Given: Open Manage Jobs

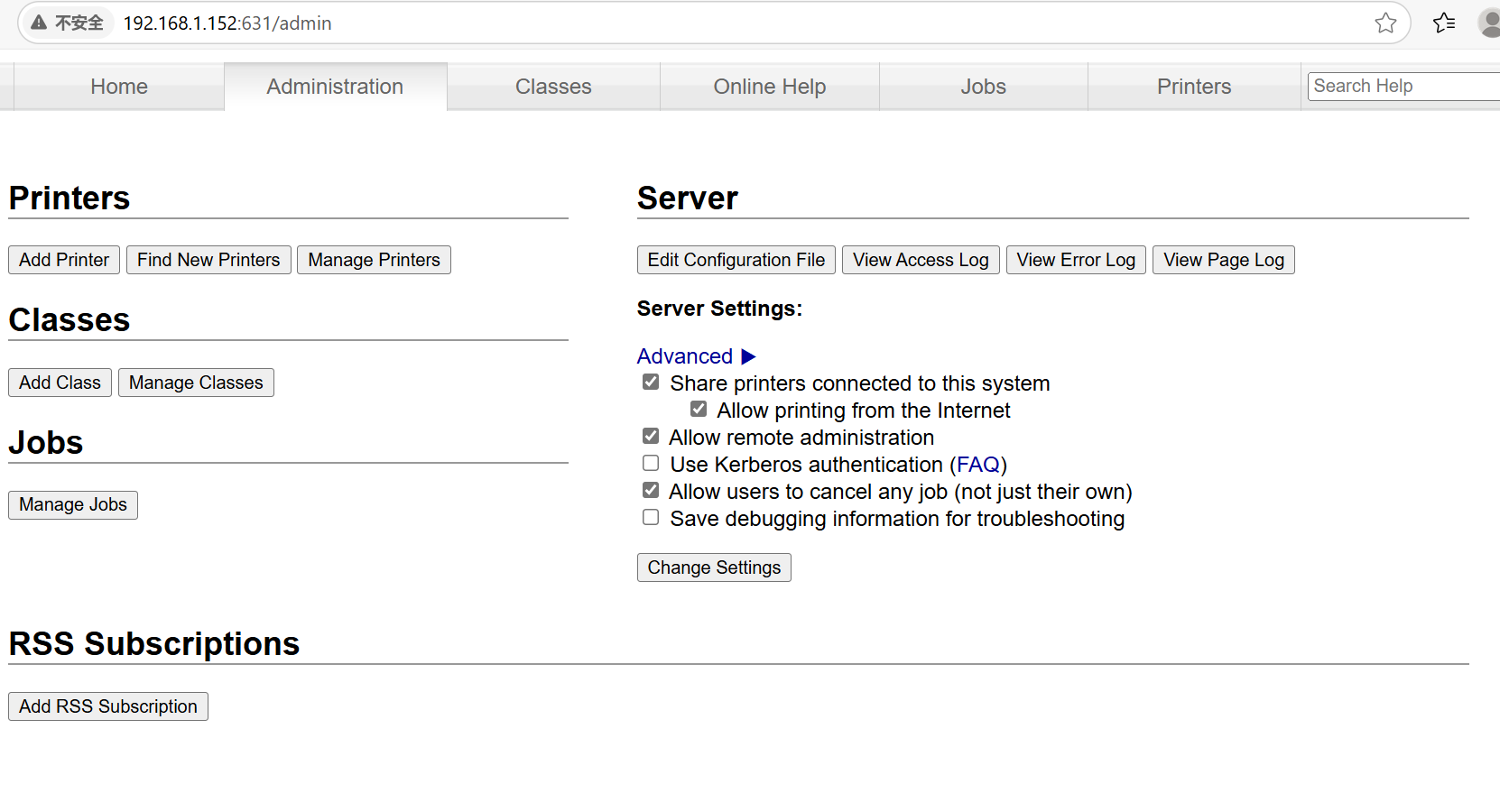Looking at the screenshot, I should 73,504.
